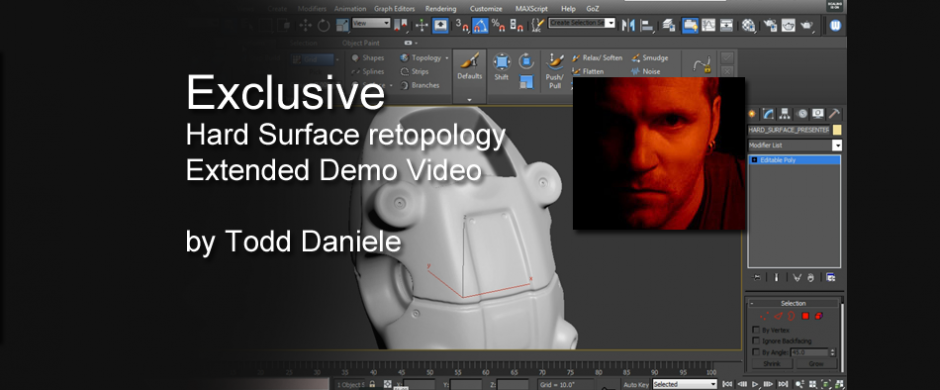940x390 pixels.
Task: Open the View reference coordinate dropdown
Action: (371, 23)
